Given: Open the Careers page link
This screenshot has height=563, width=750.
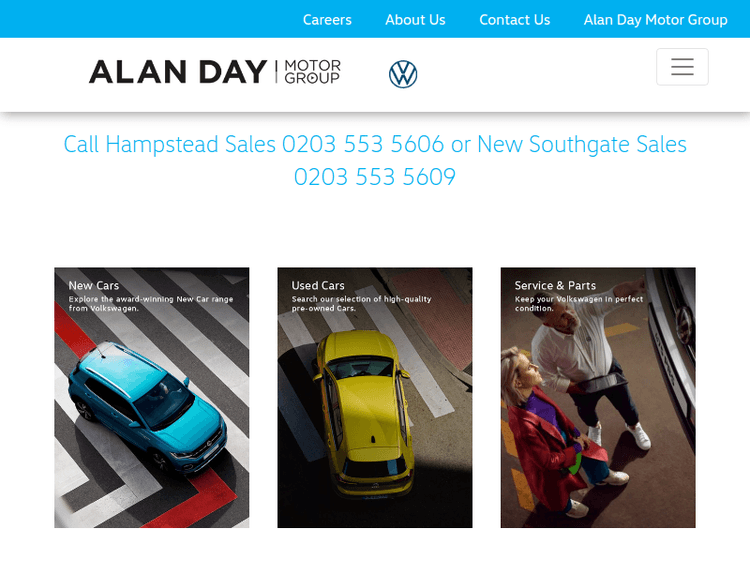Looking at the screenshot, I should point(327,20).
